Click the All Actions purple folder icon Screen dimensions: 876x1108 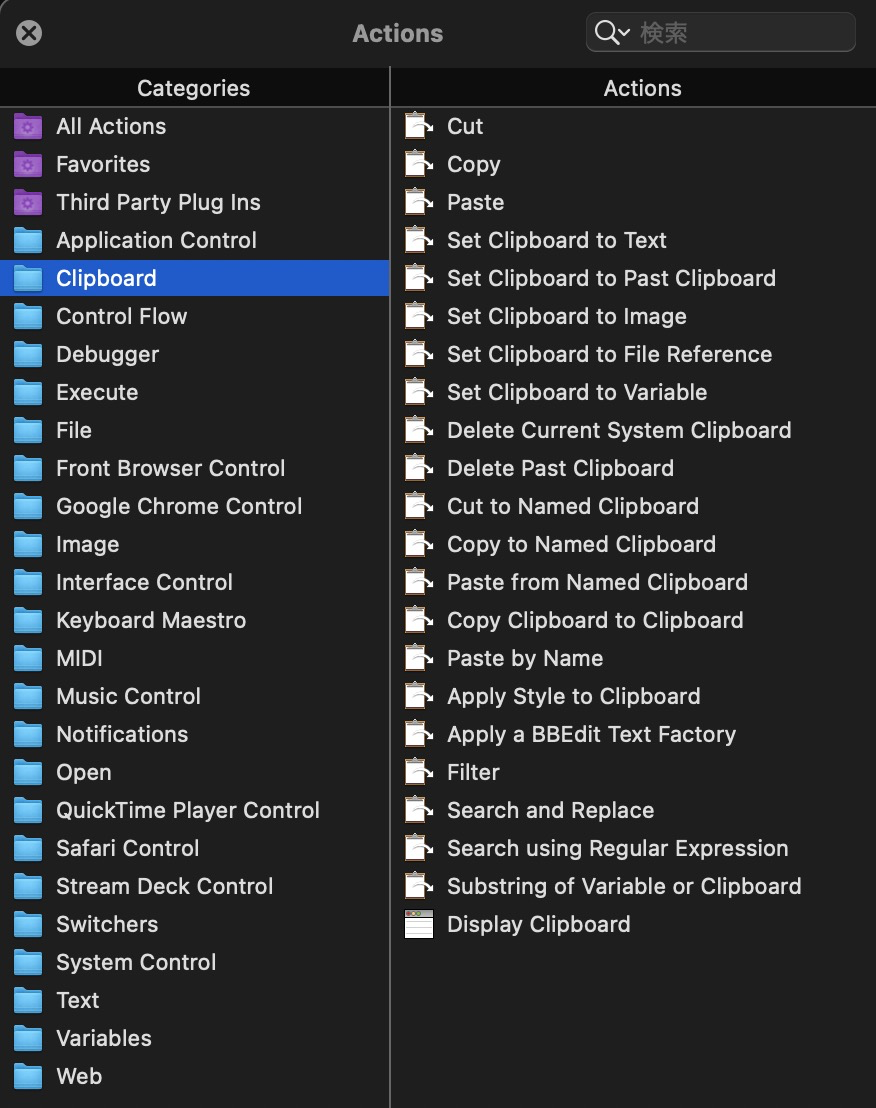click(28, 126)
